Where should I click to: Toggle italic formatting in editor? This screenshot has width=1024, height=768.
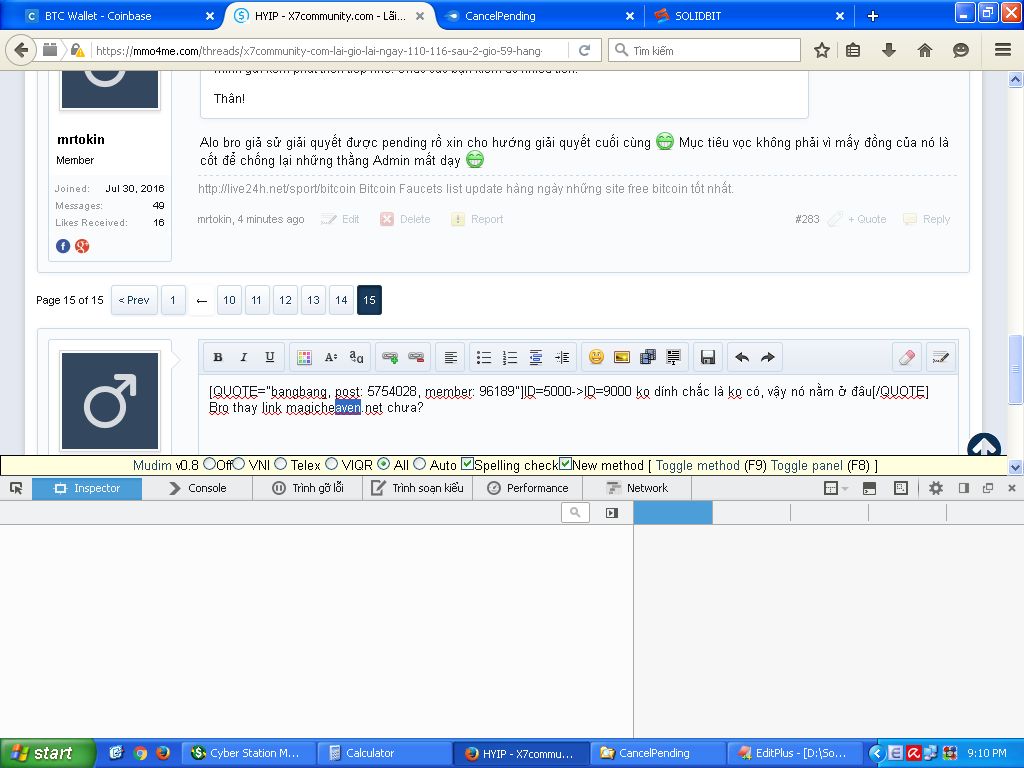click(x=244, y=357)
